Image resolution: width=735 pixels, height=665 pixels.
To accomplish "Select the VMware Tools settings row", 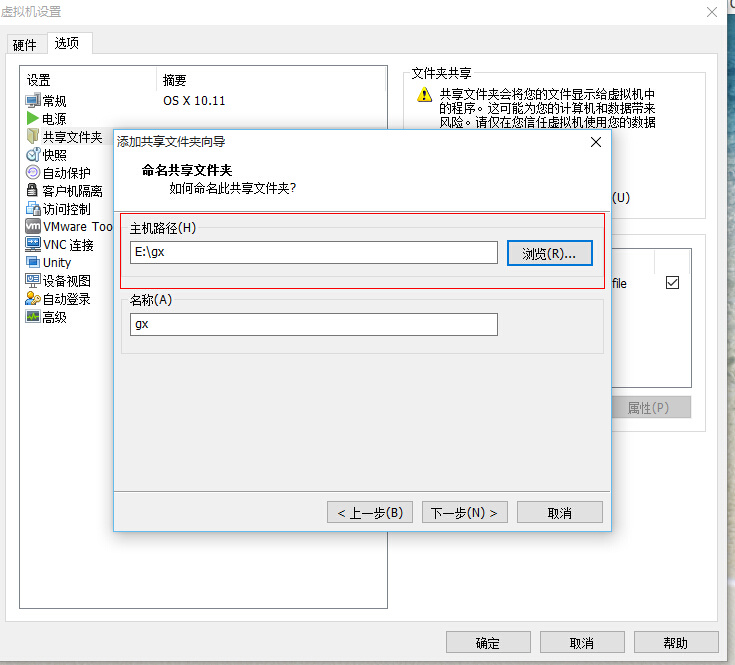I will coord(68,226).
